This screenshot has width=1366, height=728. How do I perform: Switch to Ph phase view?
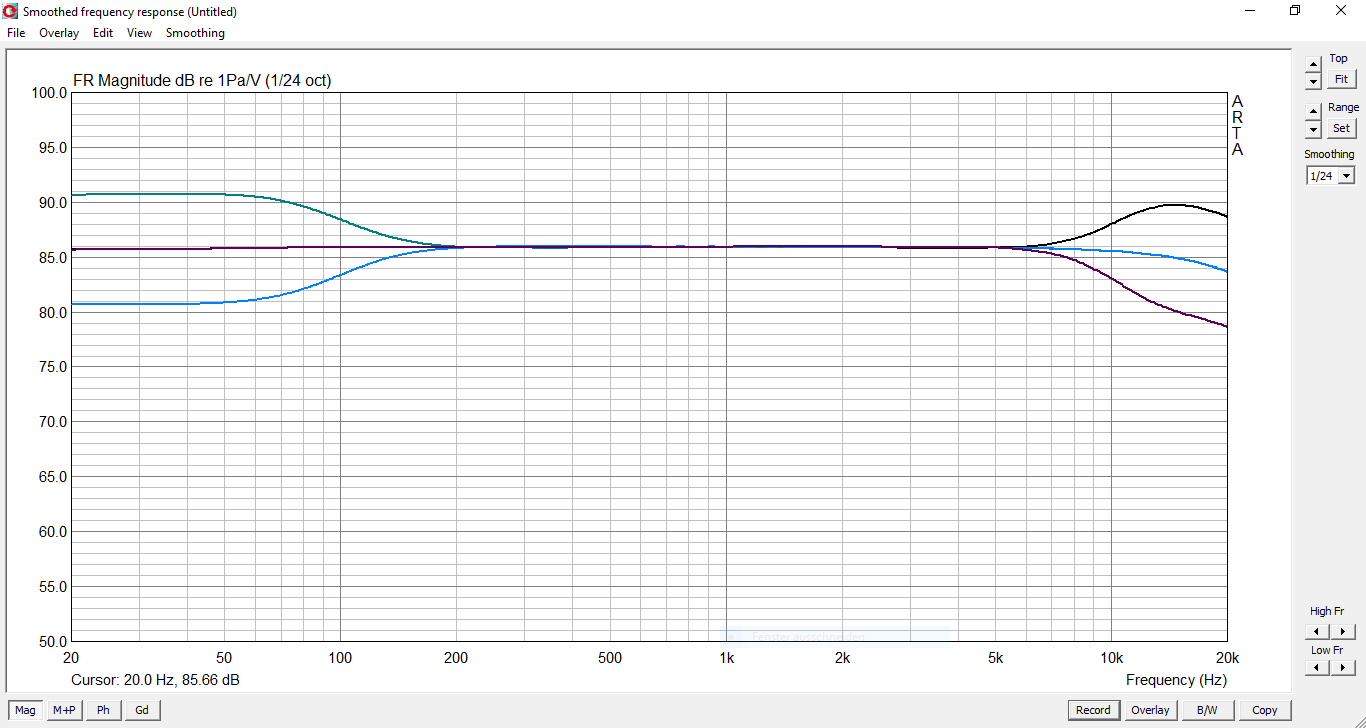point(103,710)
